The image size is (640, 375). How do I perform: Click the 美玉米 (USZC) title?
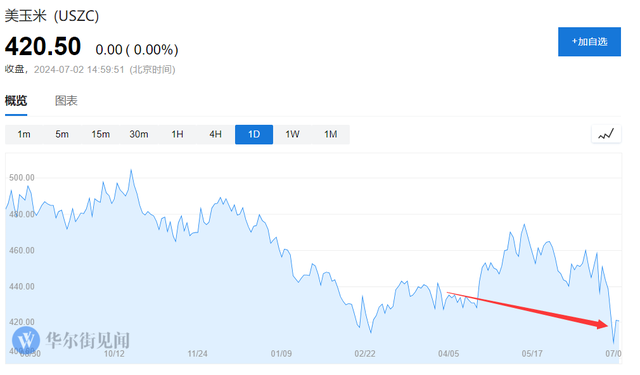pyautogui.click(x=52, y=16)
